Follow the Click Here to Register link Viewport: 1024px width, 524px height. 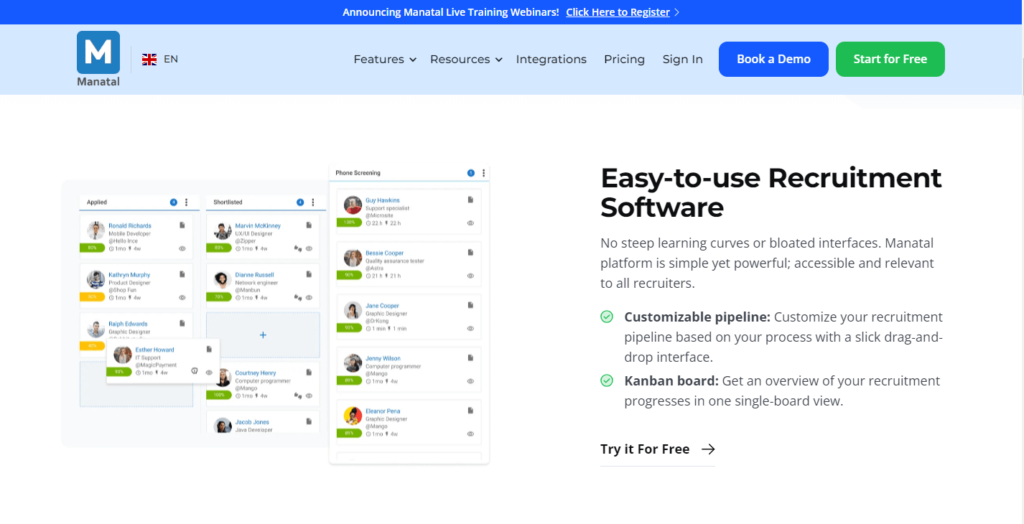(x=618, y=12)
